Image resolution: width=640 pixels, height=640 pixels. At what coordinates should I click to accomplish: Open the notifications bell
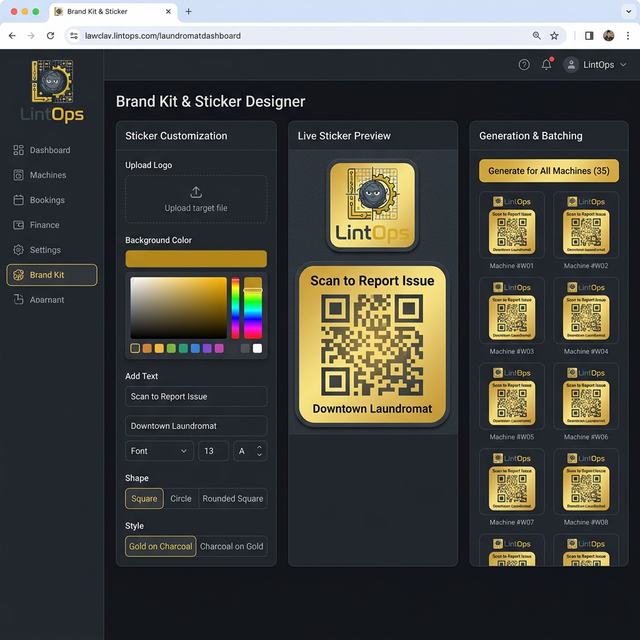(547, 64)
